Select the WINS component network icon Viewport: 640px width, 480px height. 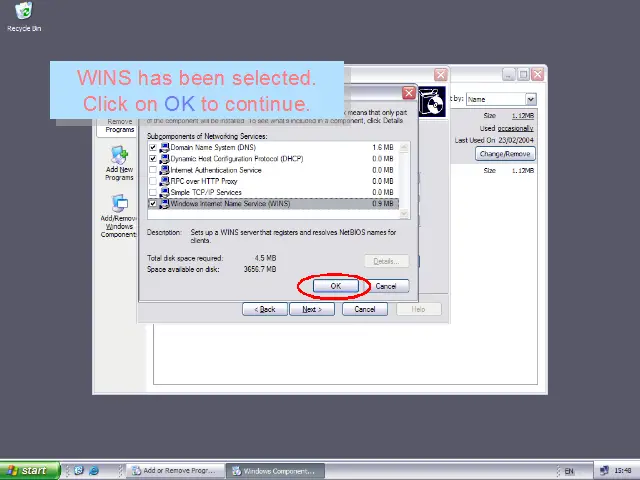(164, 203)
